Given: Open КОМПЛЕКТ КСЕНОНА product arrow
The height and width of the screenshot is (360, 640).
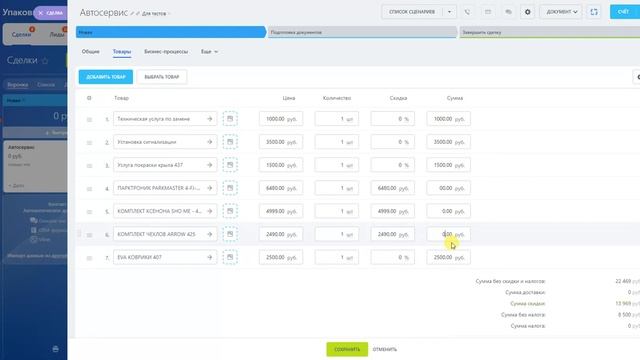Looking at the screenshot, I should [x=209, y=211].
